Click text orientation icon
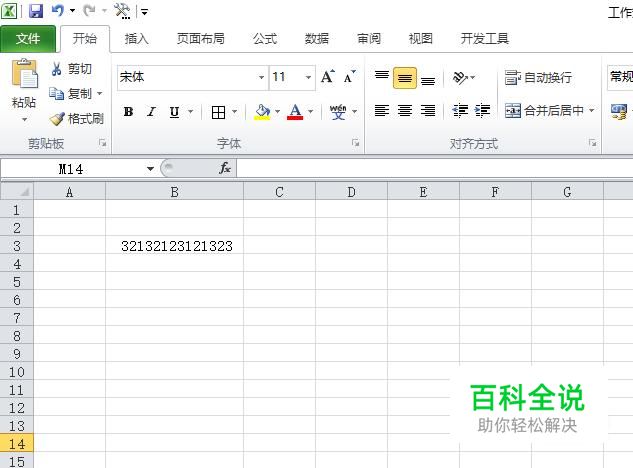 pyautogui.click(x=461, y=77)
